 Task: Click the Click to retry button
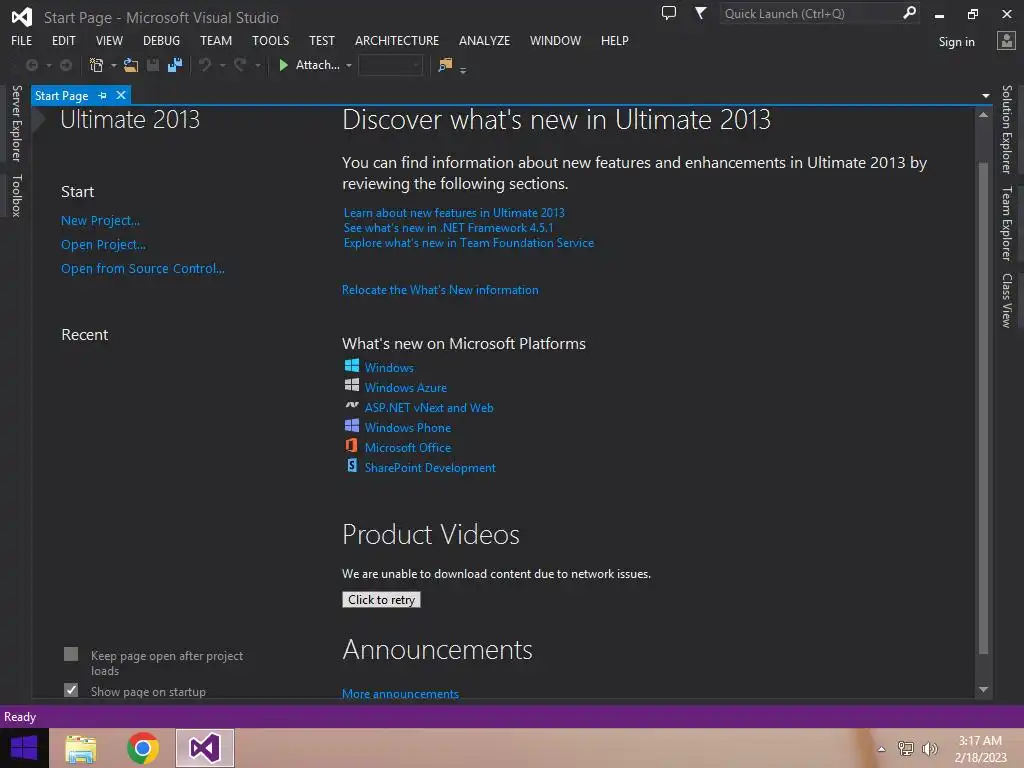[x=381, y=600]
